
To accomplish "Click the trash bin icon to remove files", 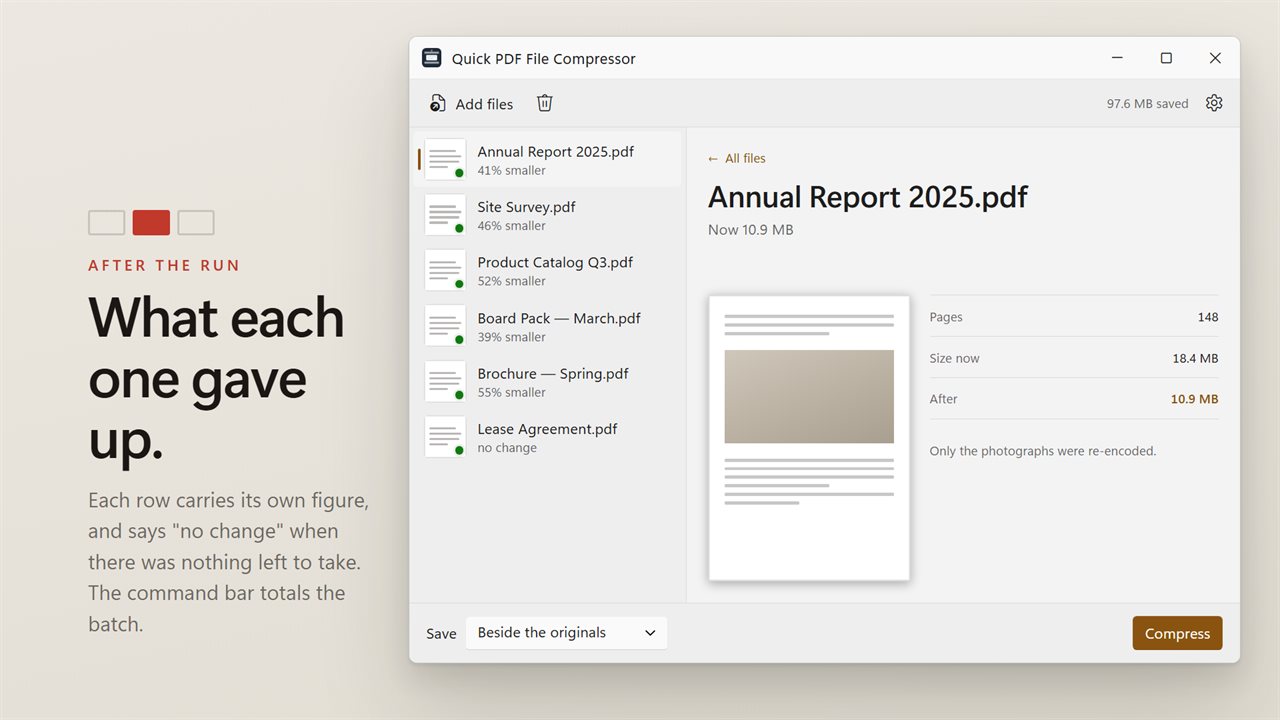I will tap(545, 103).
